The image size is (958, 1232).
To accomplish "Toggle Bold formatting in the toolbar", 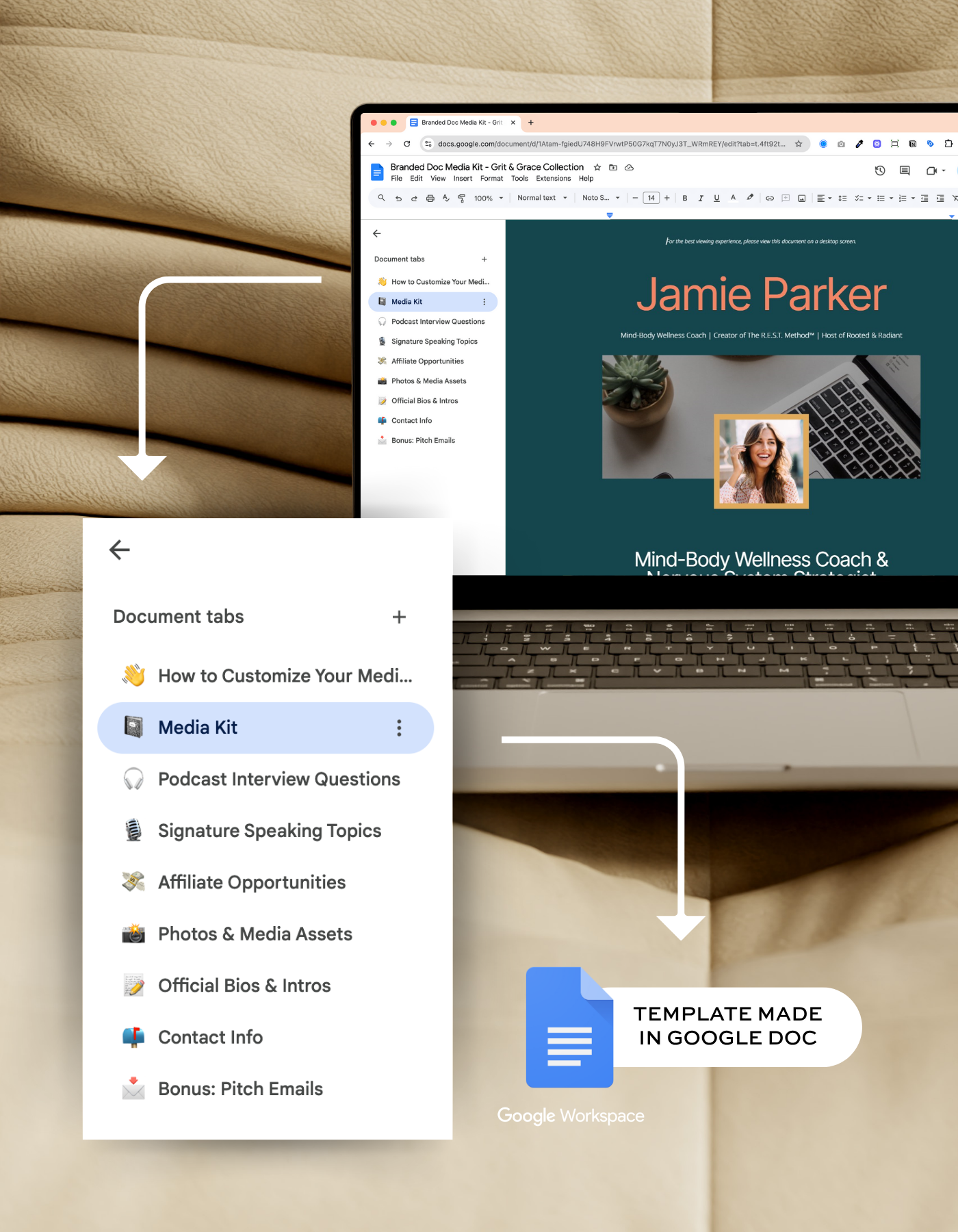I will click(685, 198).
